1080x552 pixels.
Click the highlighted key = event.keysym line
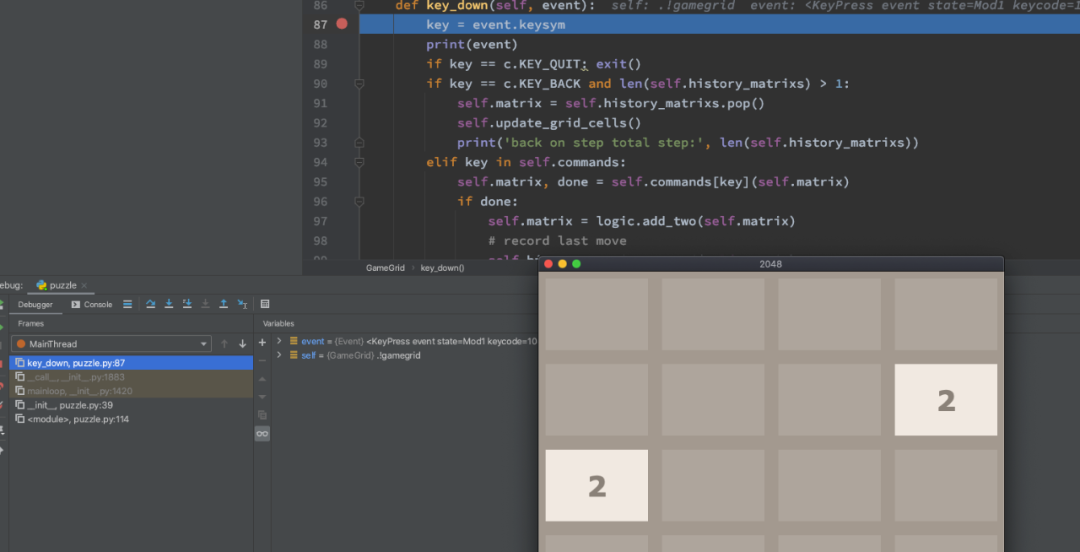pyautogui.click(x=719, y=25)
